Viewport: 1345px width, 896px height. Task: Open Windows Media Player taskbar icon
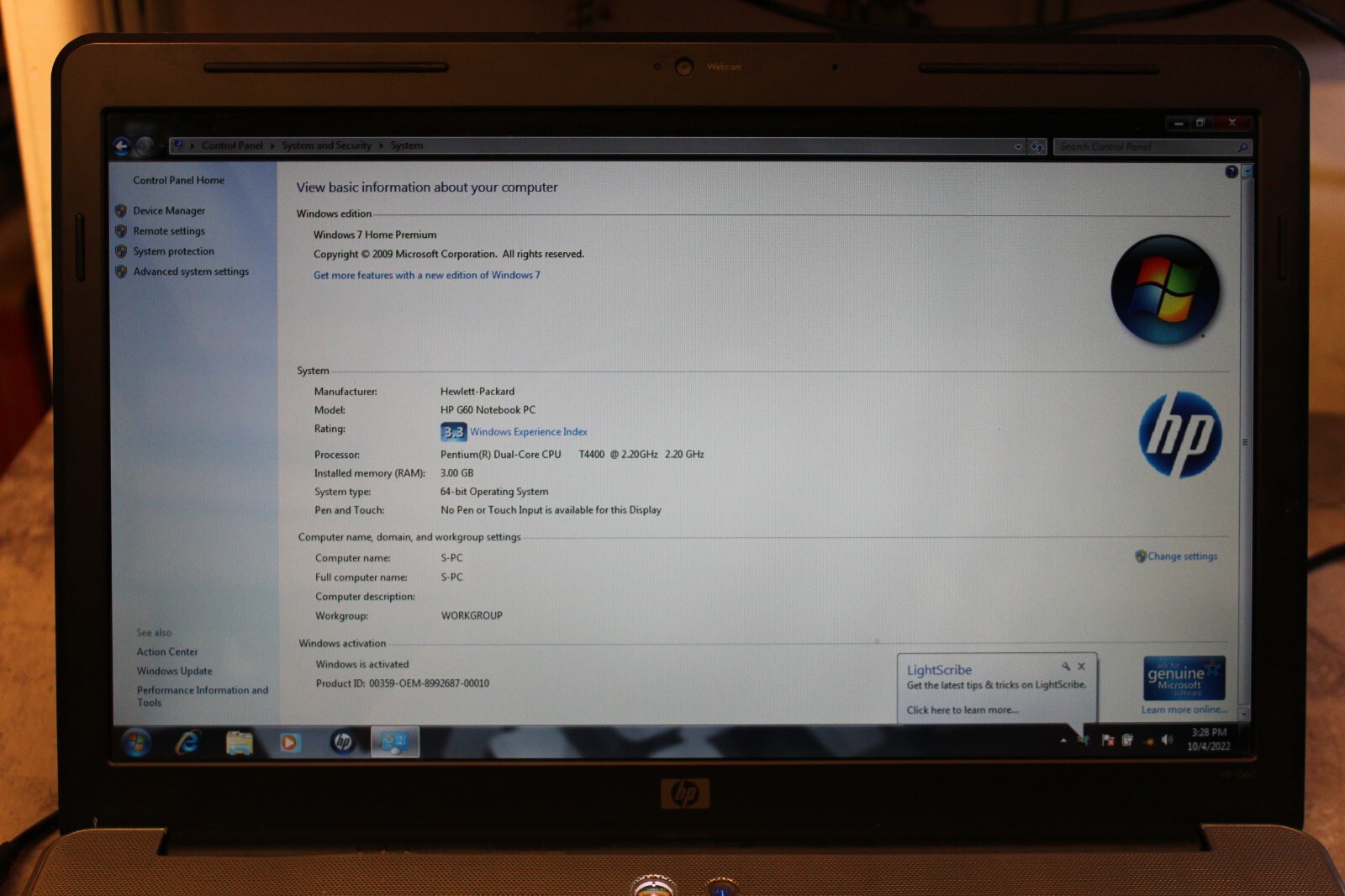click(x=290, y=742)
